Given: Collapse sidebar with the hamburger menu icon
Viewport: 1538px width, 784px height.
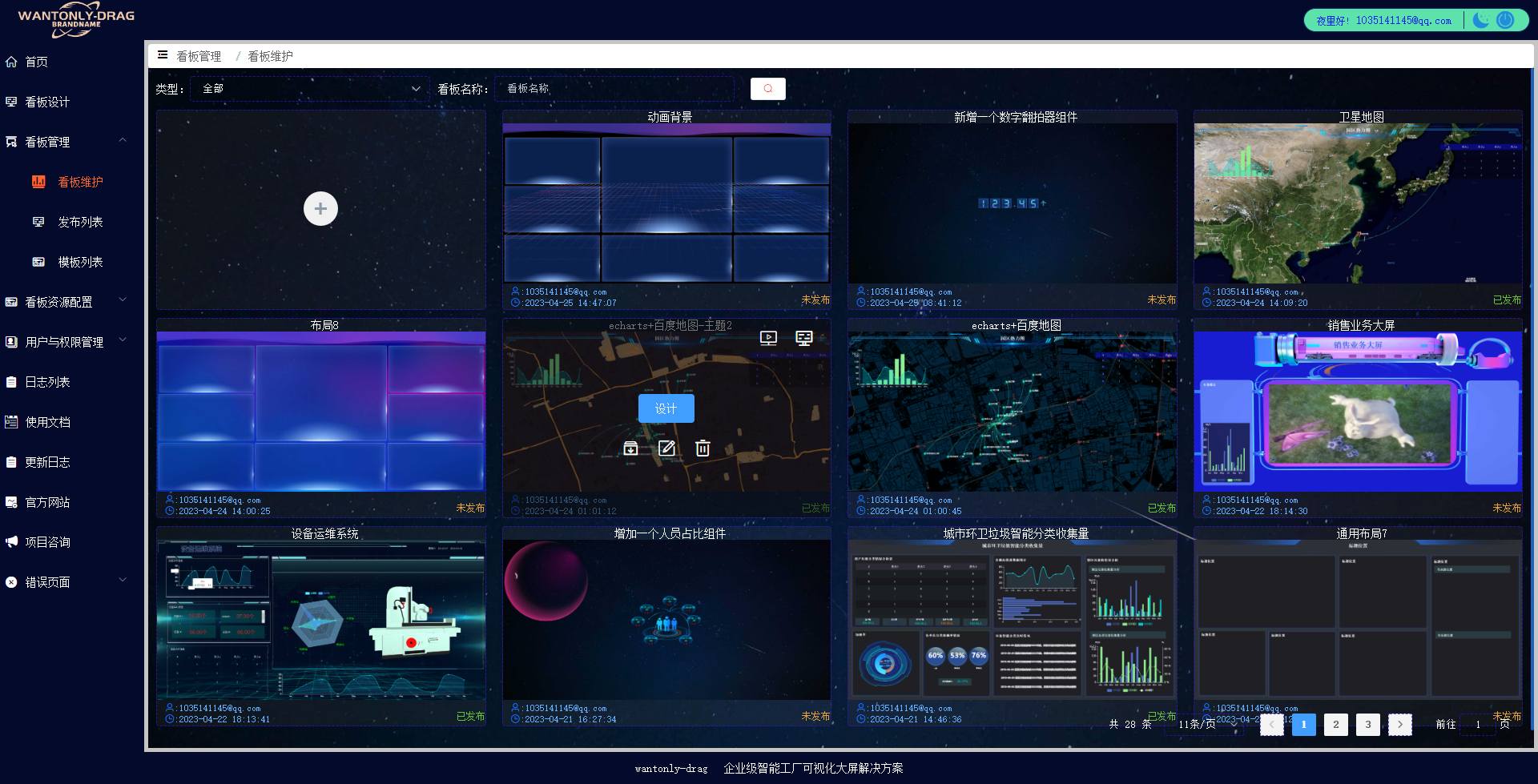Looking at the screenshot, I should pos(163,55).
